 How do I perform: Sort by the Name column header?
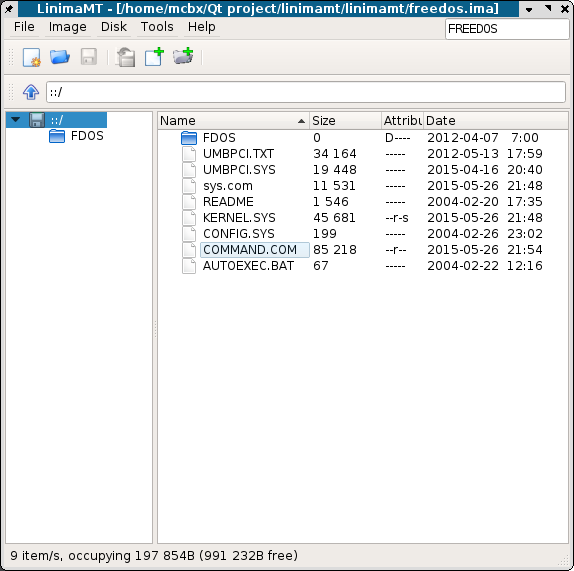coord(234,121)
